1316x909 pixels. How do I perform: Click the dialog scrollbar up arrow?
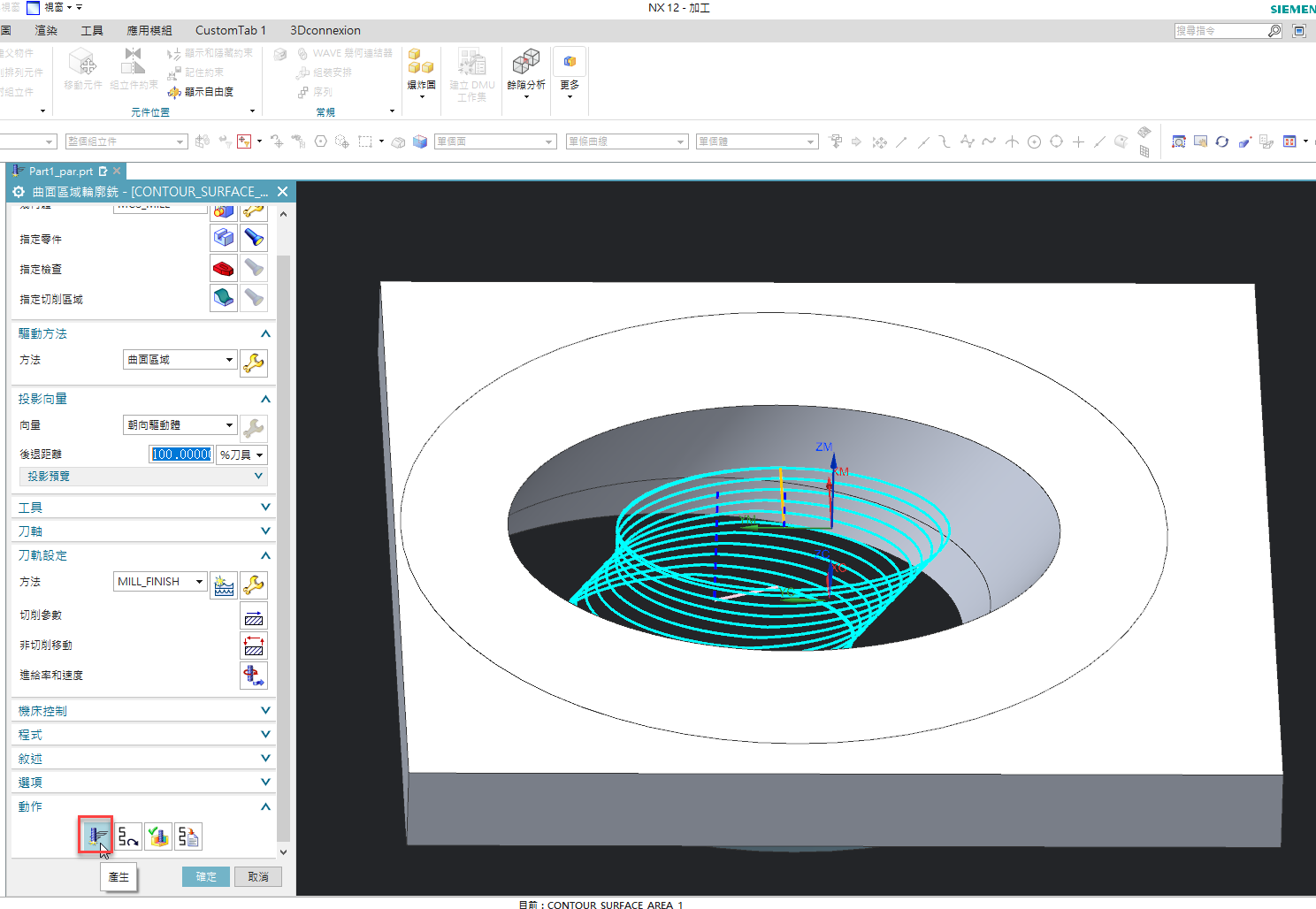click(283, 214)
